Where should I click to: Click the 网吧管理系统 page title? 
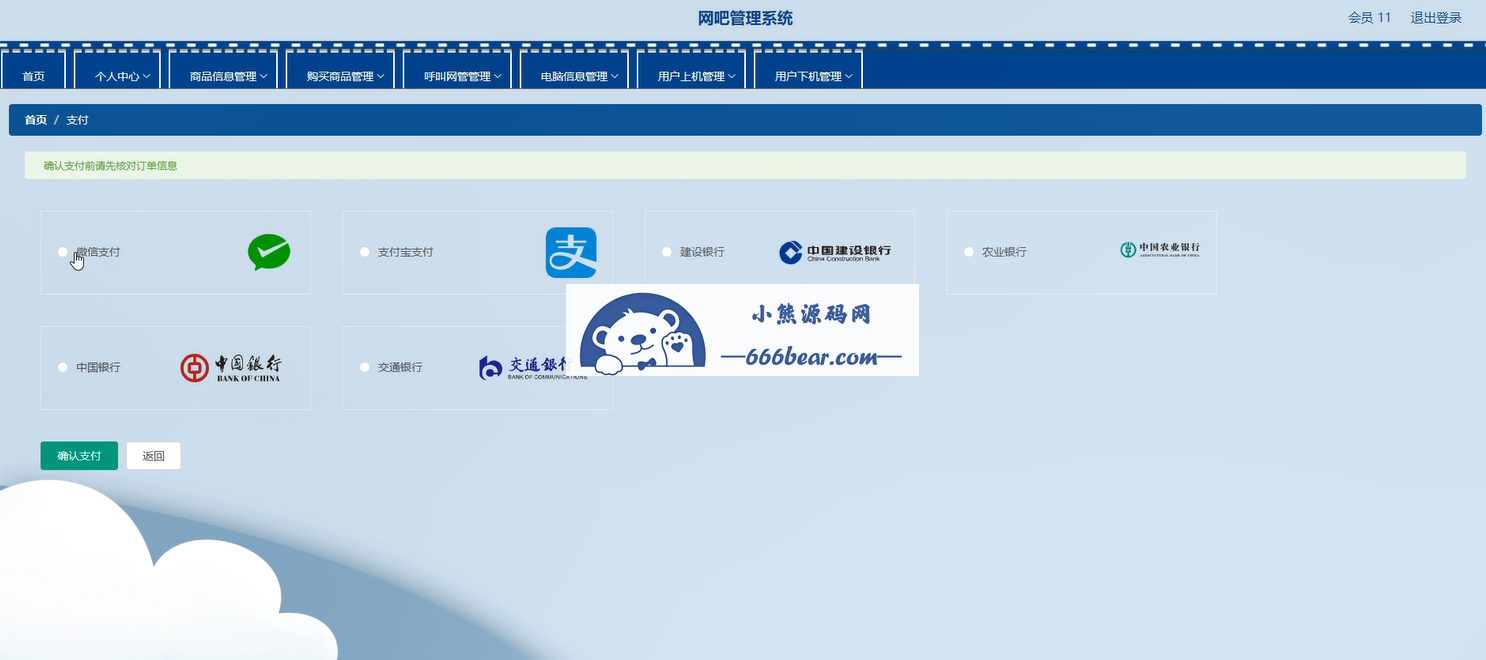pyautogui.click(x=745, y=18)
